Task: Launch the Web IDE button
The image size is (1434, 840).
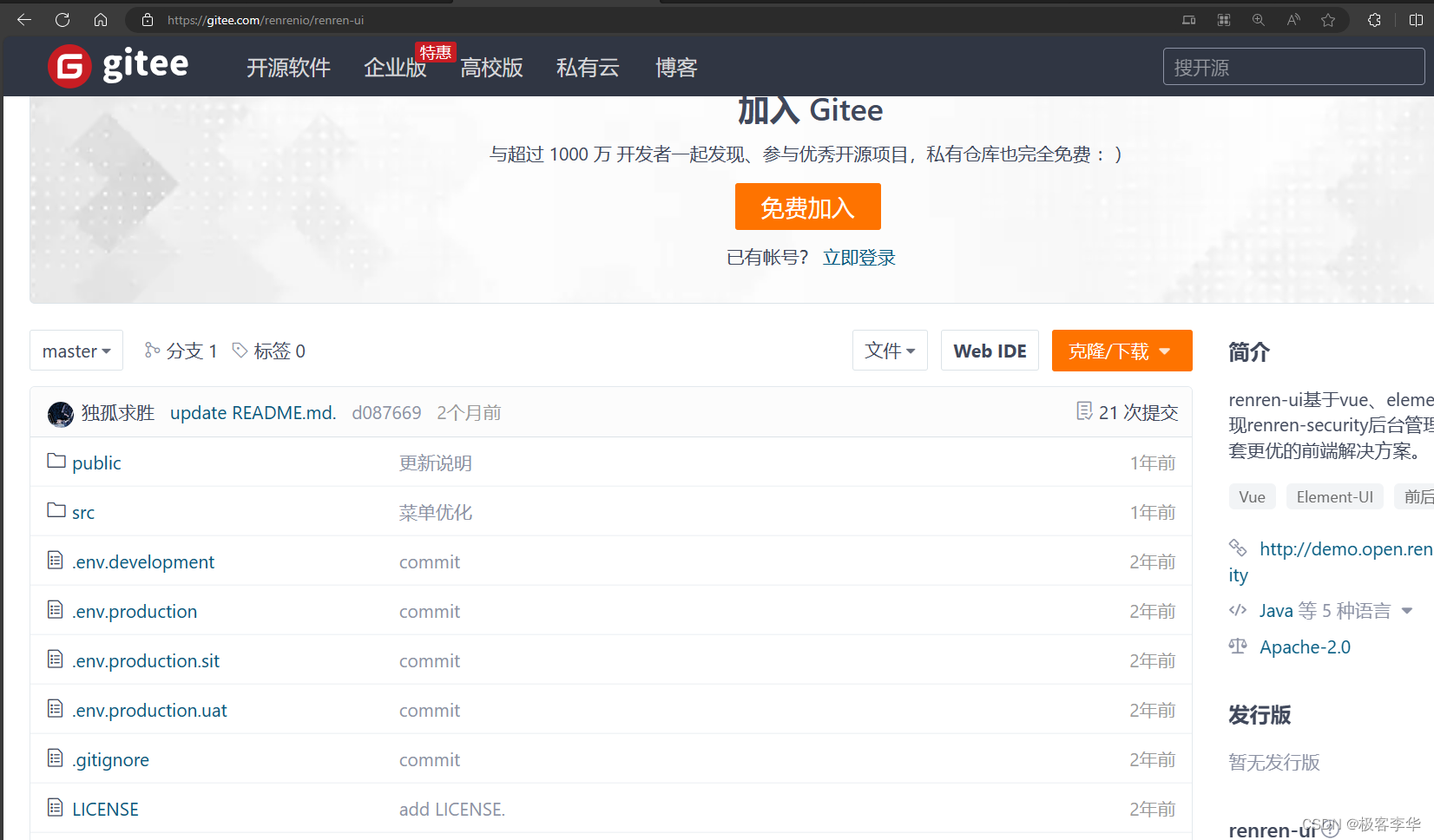Action: (990, 351)
